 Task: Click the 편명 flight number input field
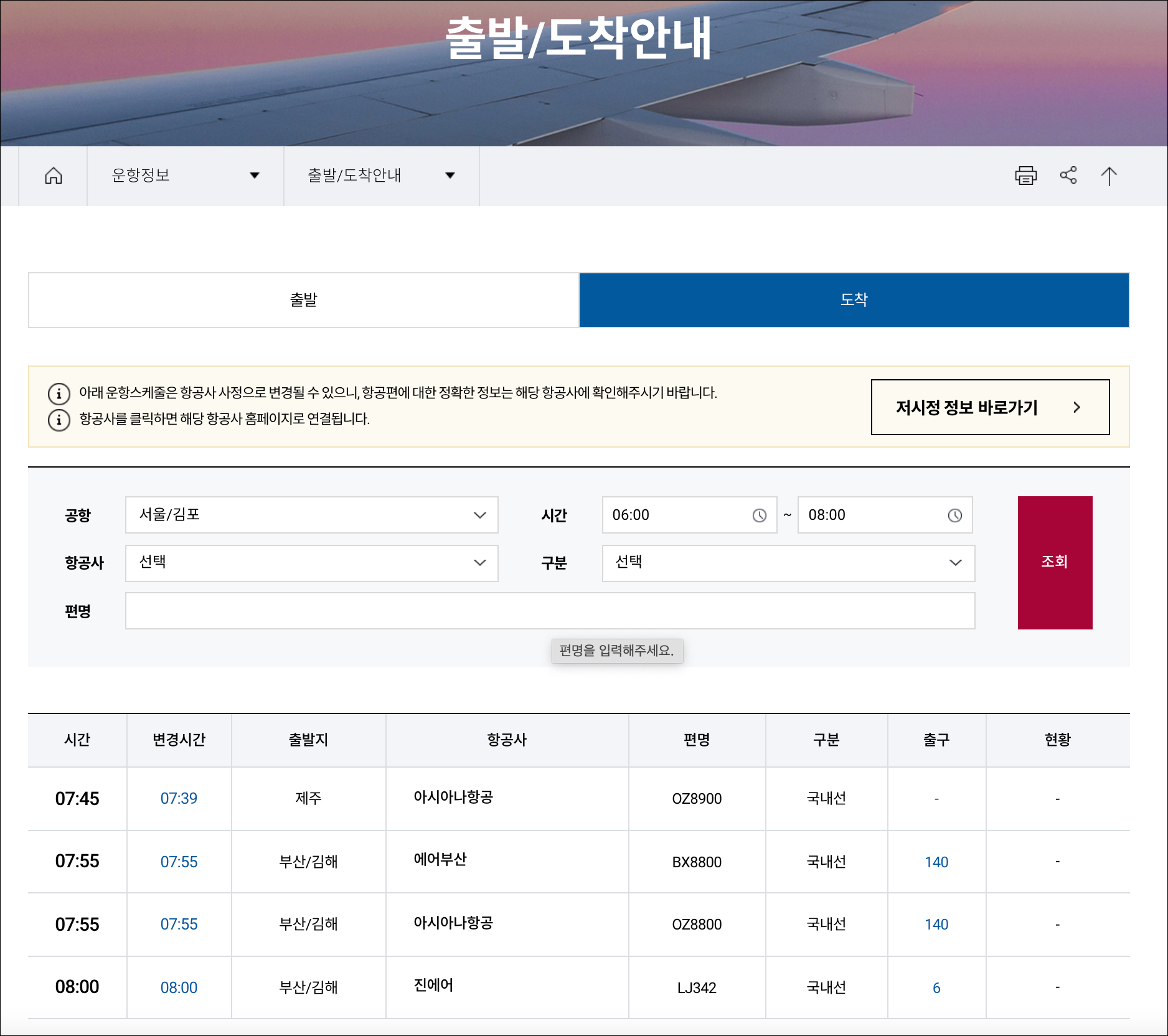click(550, 611)
